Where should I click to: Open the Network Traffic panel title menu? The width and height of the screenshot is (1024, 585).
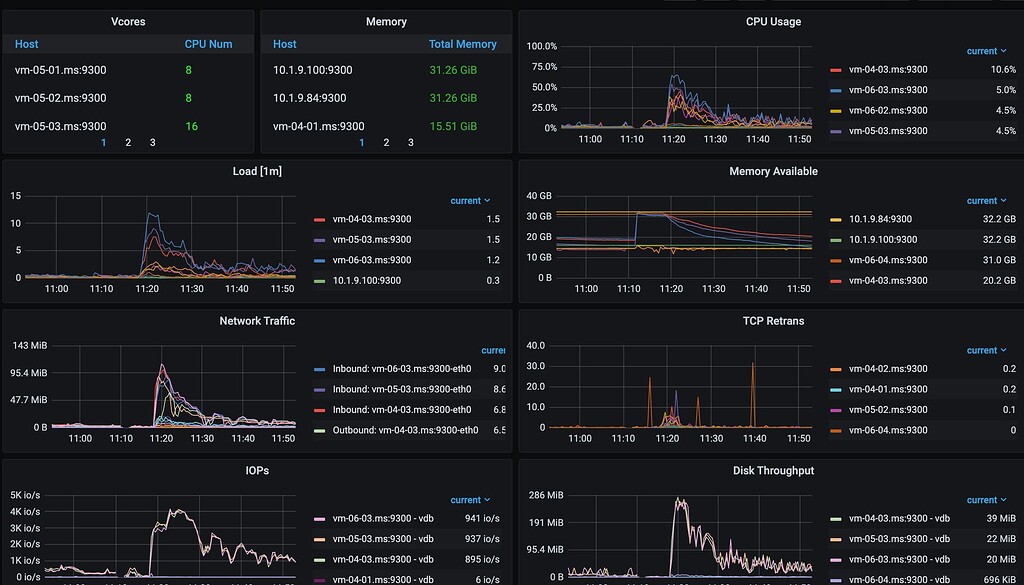coord(257,321)
